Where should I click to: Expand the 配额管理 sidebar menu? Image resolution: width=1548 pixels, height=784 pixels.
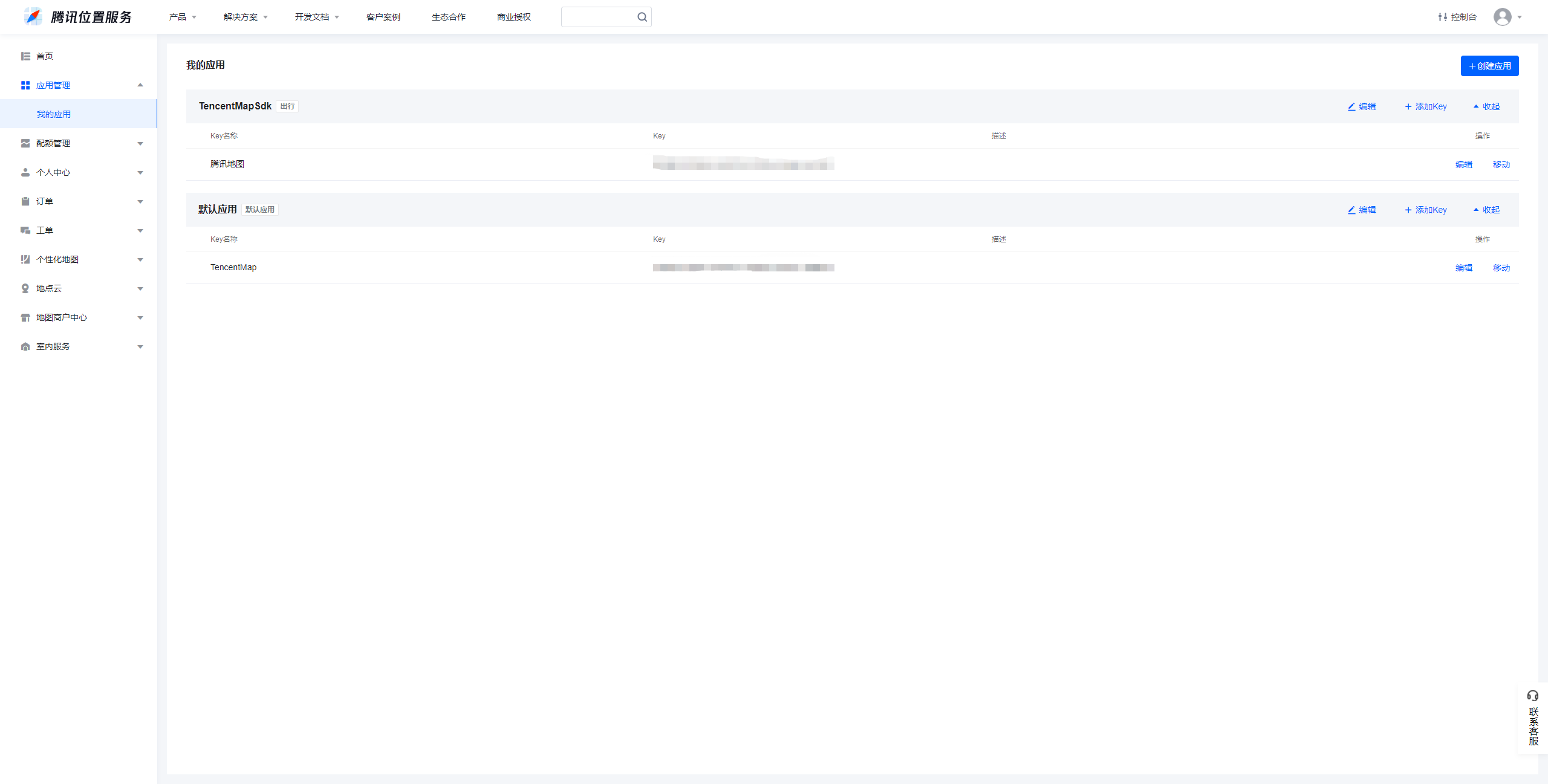click(140, 143)
